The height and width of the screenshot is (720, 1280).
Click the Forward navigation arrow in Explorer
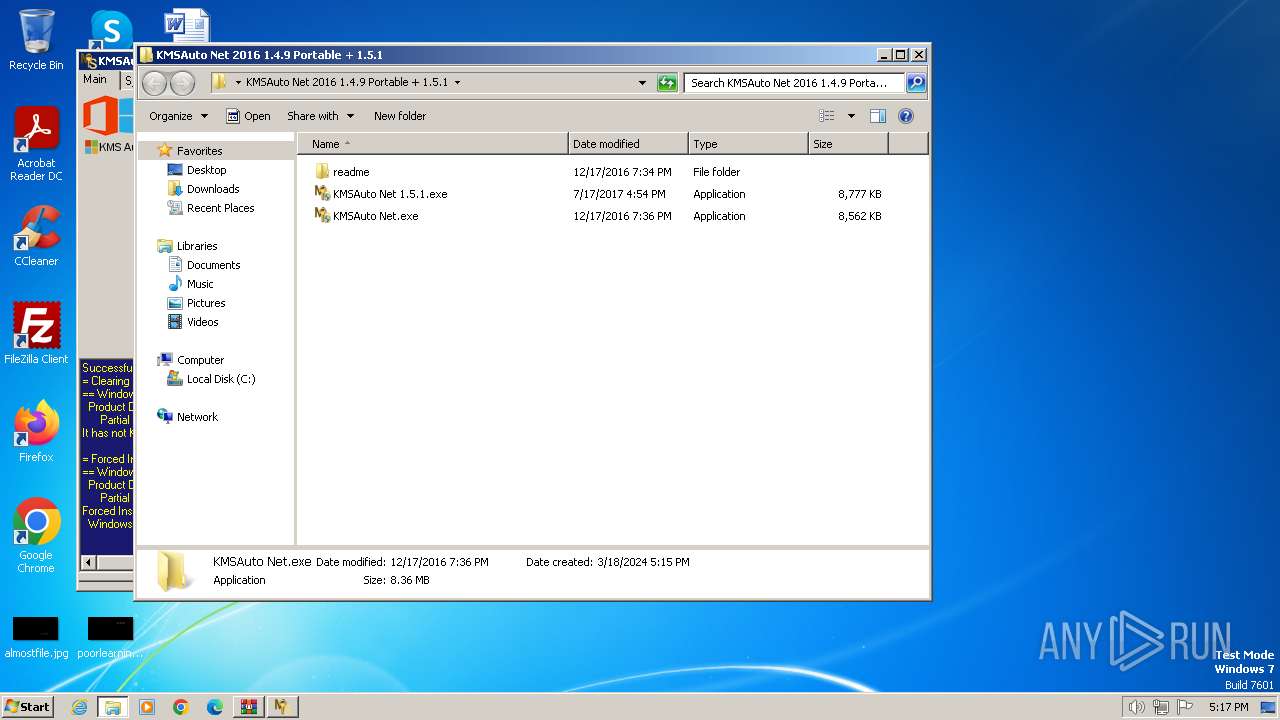tap(182, 83)
